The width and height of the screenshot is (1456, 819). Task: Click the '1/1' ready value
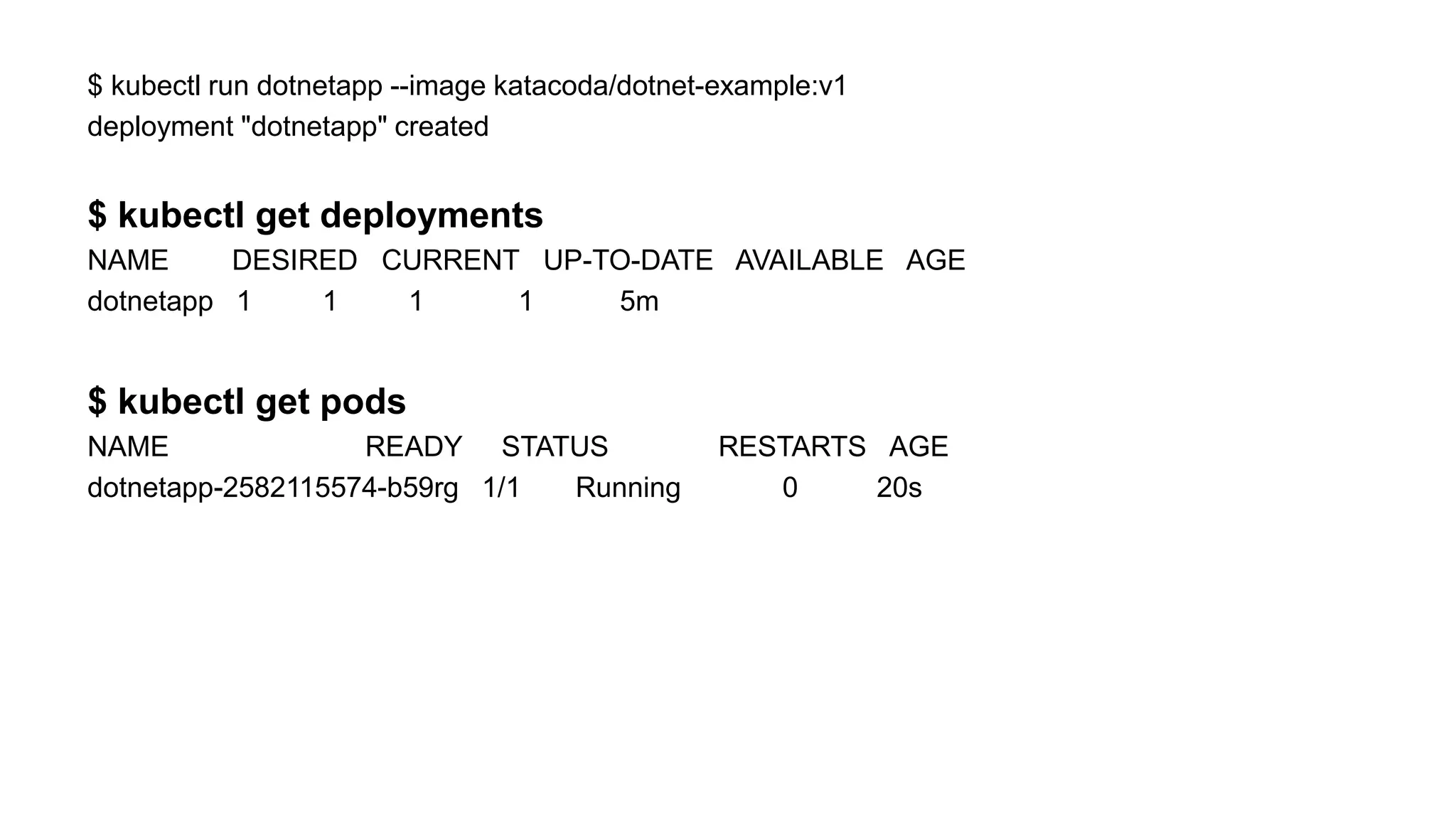click(x=501, y=488)
